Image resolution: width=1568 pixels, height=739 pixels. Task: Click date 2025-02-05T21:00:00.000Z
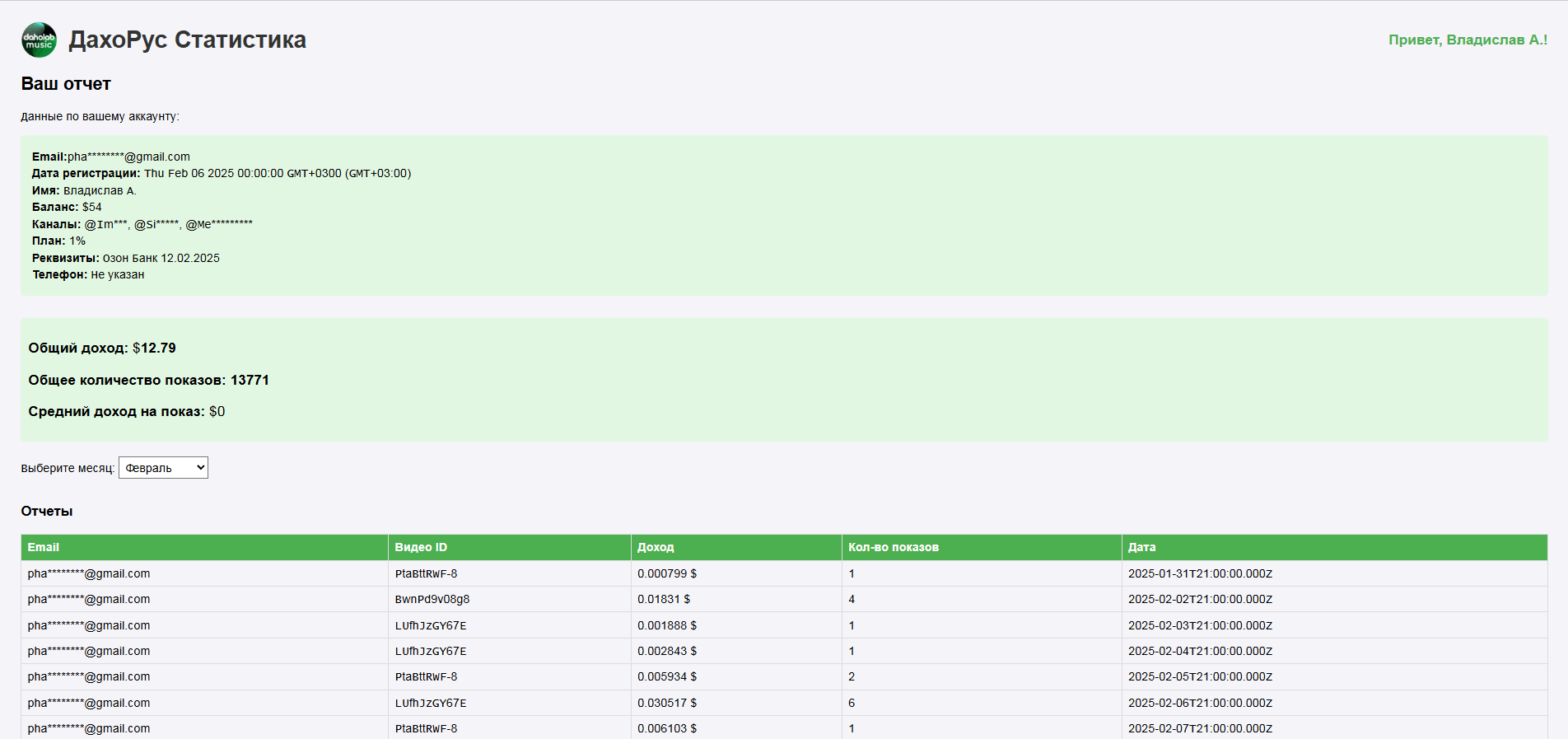1200,676
